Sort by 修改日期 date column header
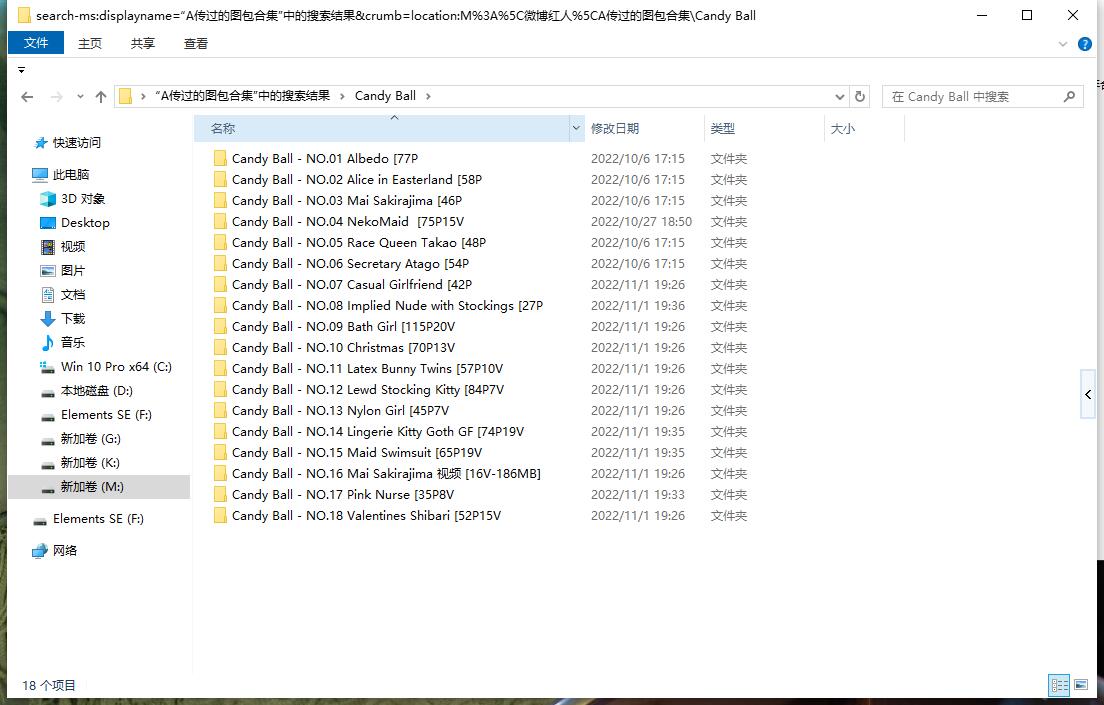This screenshot has width=1104, height=705. [x=644, y=128]
